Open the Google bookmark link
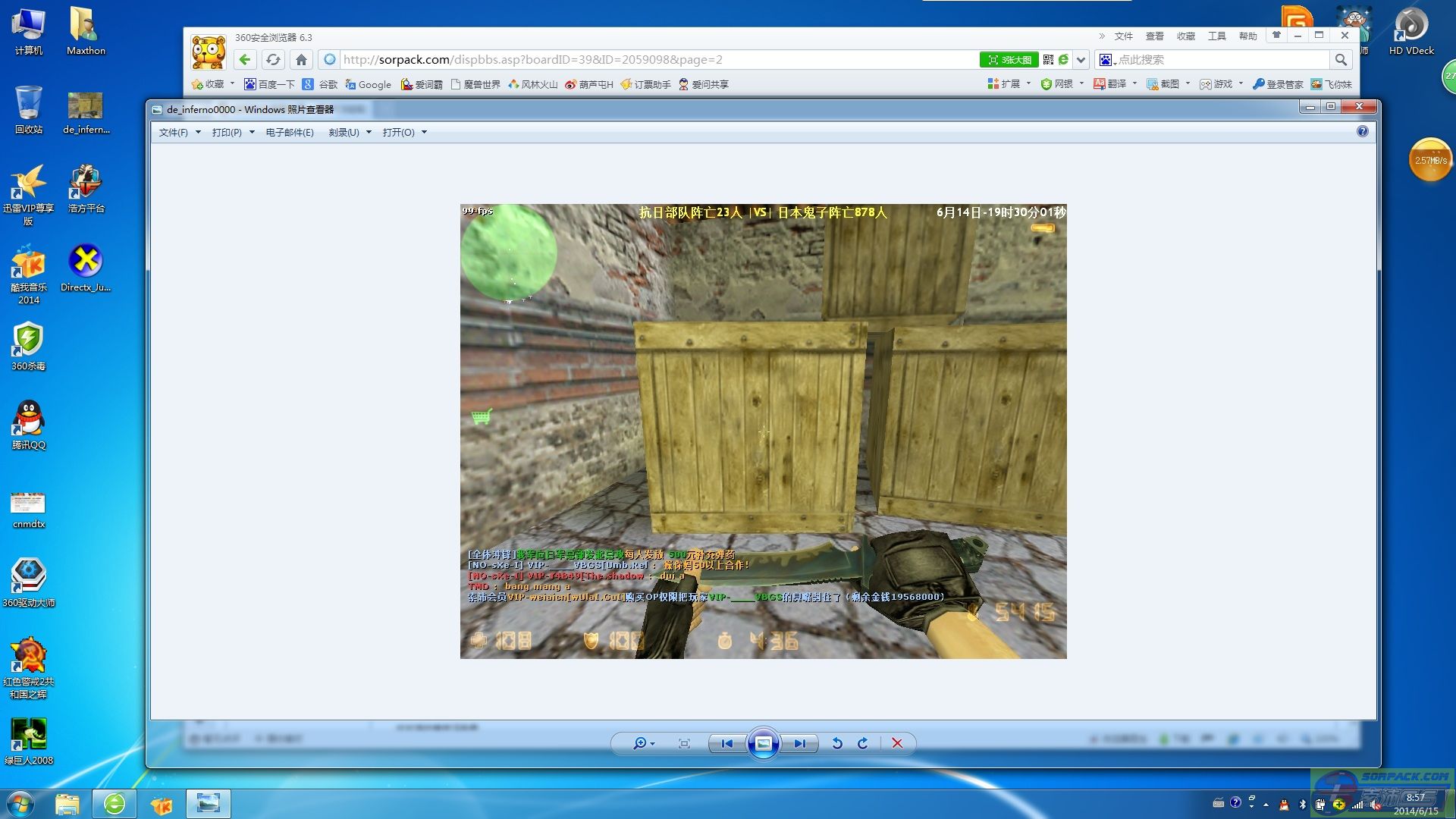The image size is (1456, 819). point(369,84)
